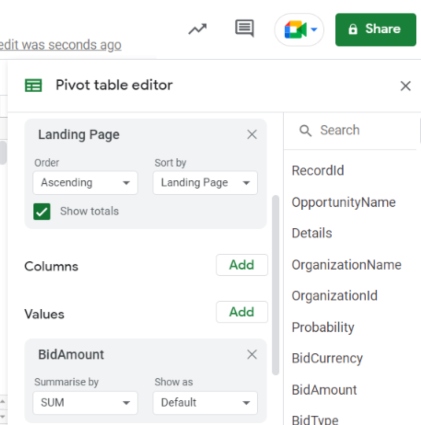Remove the BidAmount value field

(x=252, y=354)
